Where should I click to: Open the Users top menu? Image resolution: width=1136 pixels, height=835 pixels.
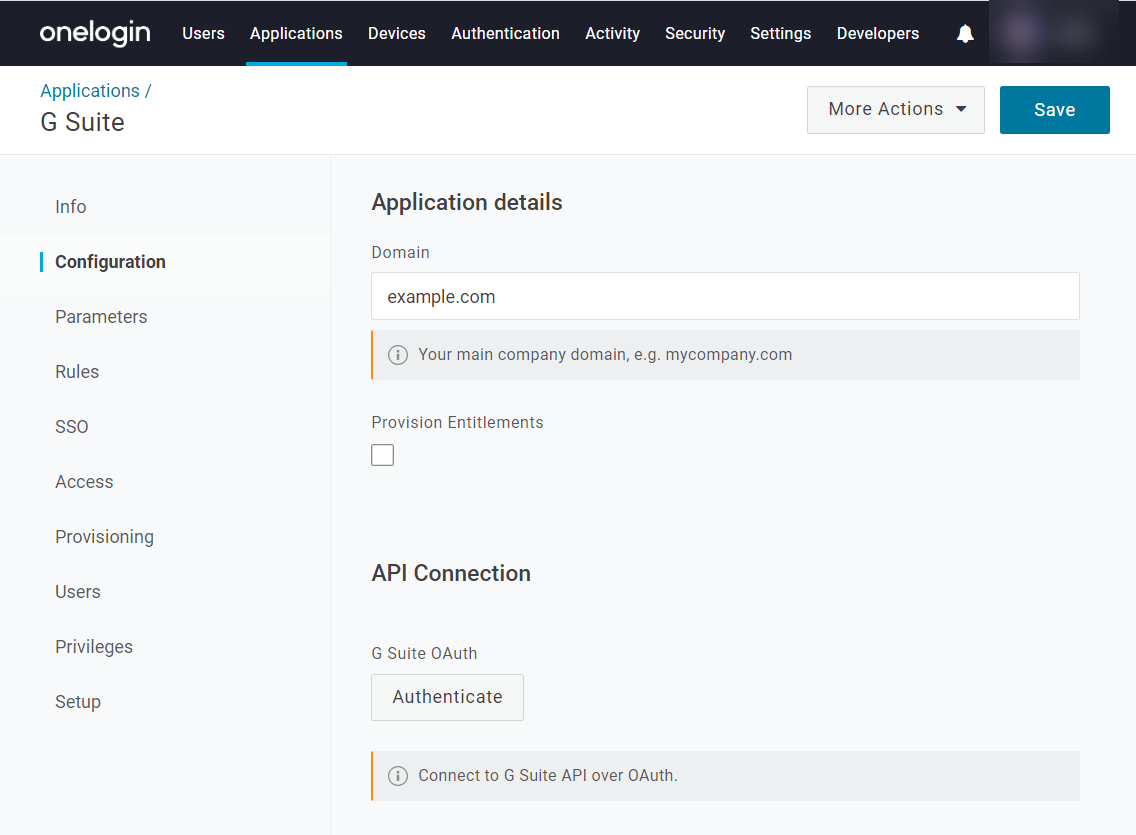point(204,33)
